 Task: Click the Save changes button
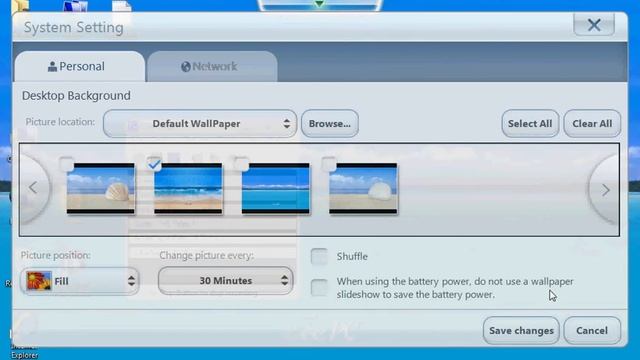pos(521,331)
